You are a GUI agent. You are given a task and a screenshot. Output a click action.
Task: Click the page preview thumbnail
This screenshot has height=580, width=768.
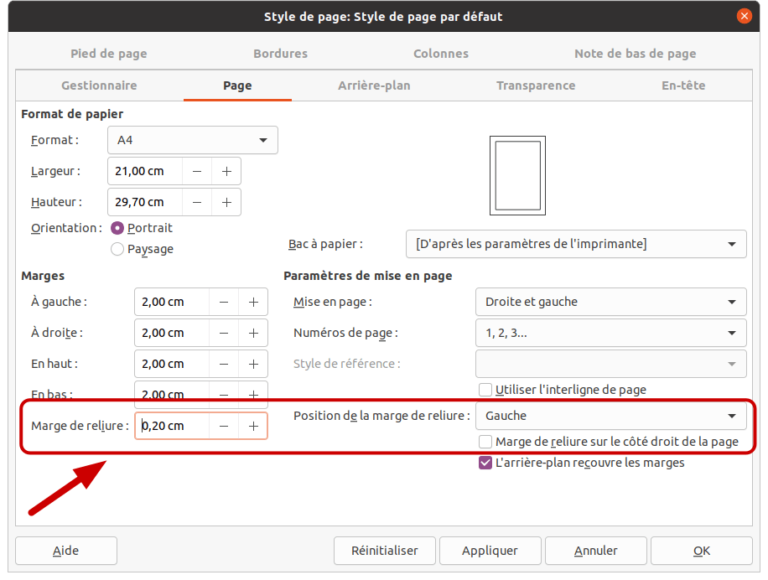pos(517,175)
